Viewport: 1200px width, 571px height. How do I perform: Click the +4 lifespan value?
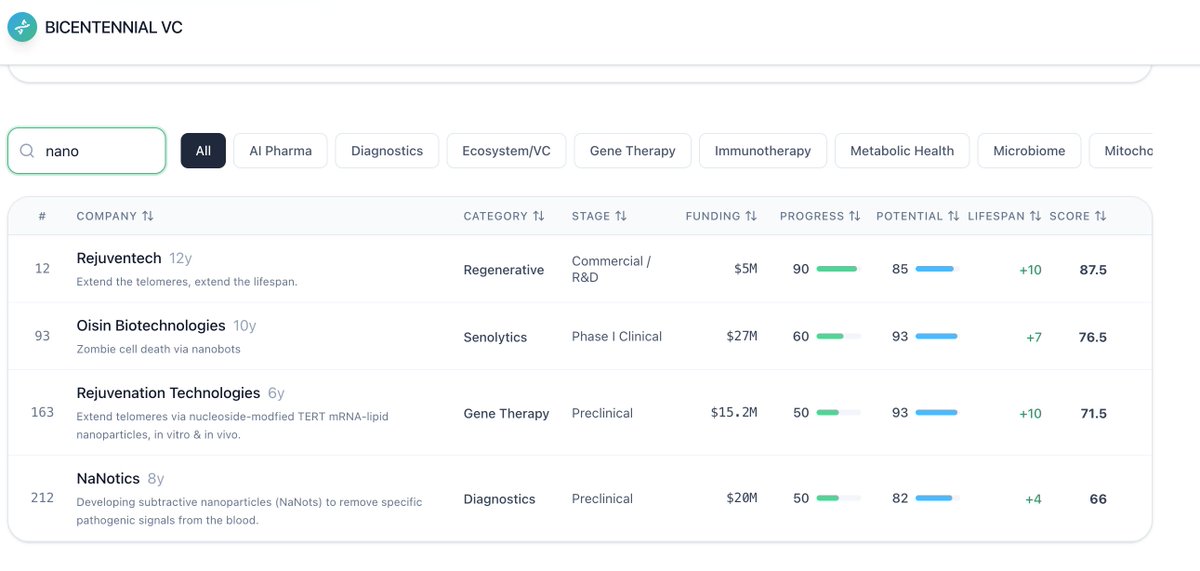(1034, 499)
